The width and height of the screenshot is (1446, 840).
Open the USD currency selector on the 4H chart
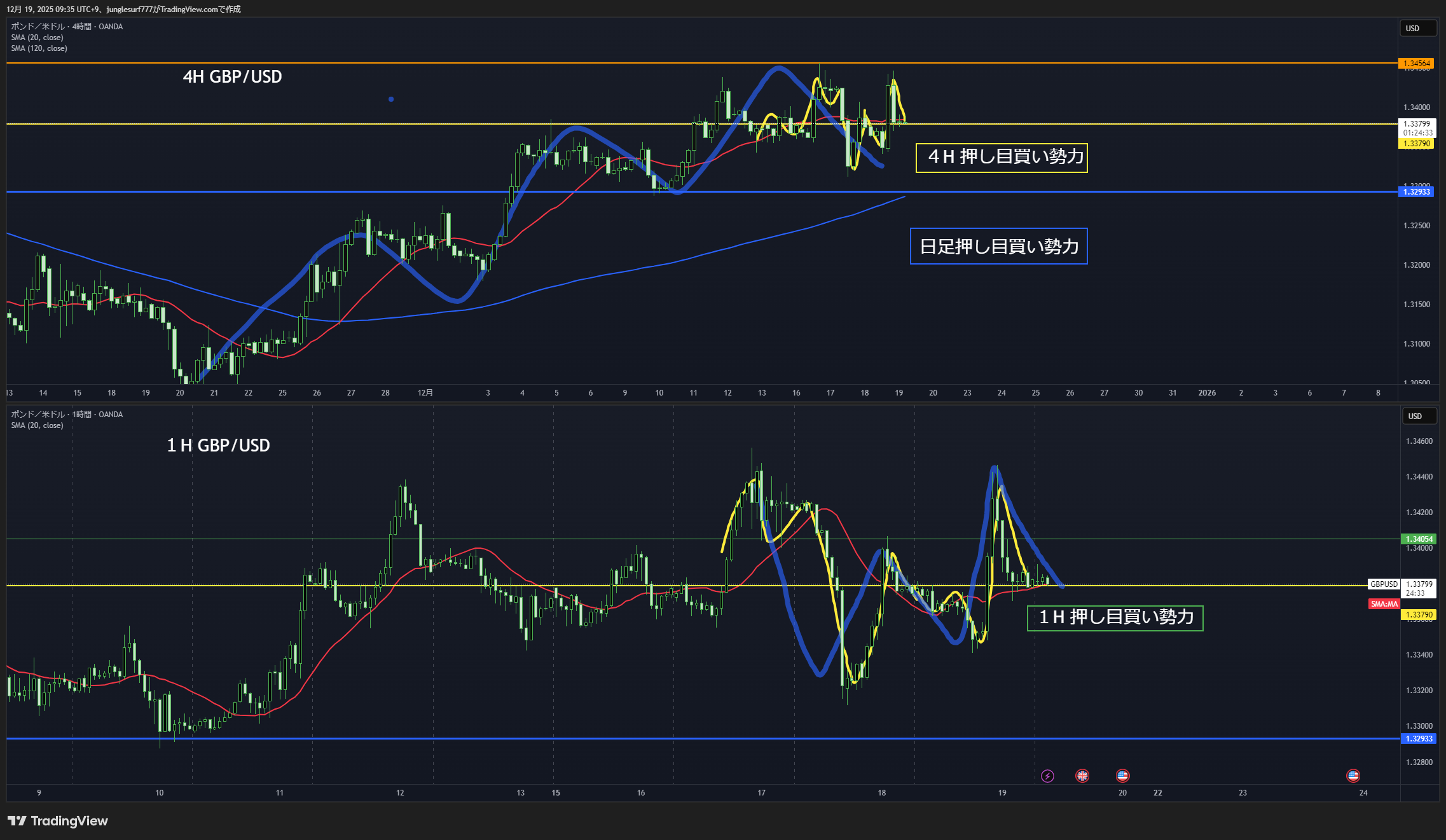pyautogui.click(x=1417, y=29)
